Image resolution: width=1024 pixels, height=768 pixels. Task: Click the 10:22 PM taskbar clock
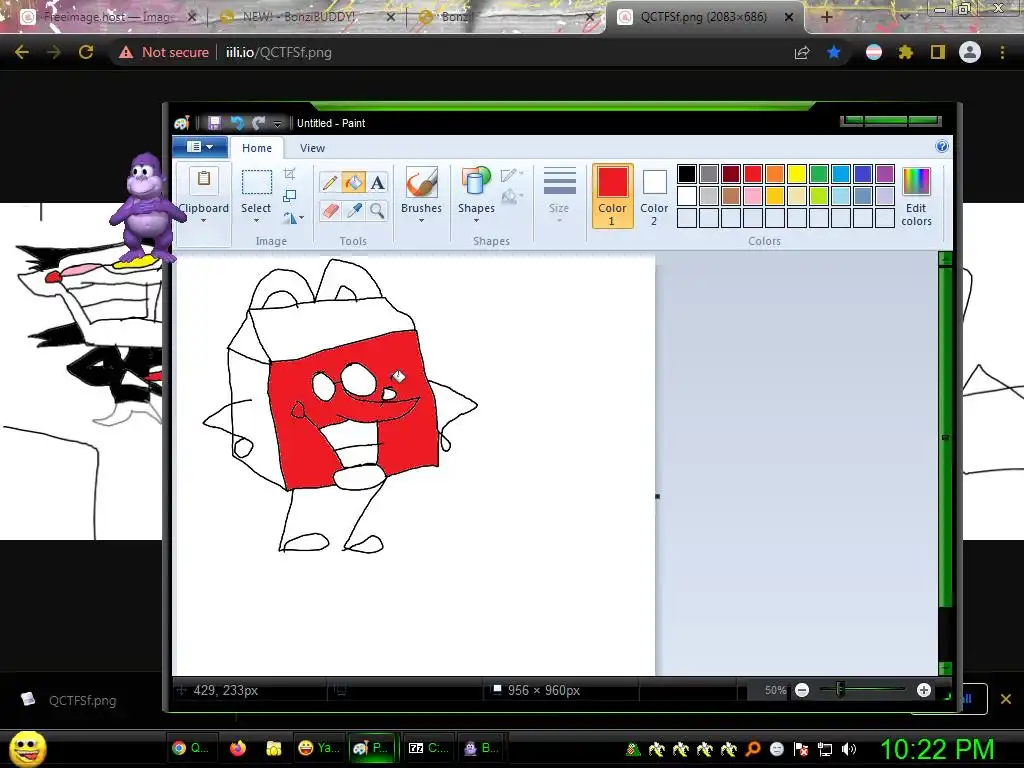pos(937,749)
